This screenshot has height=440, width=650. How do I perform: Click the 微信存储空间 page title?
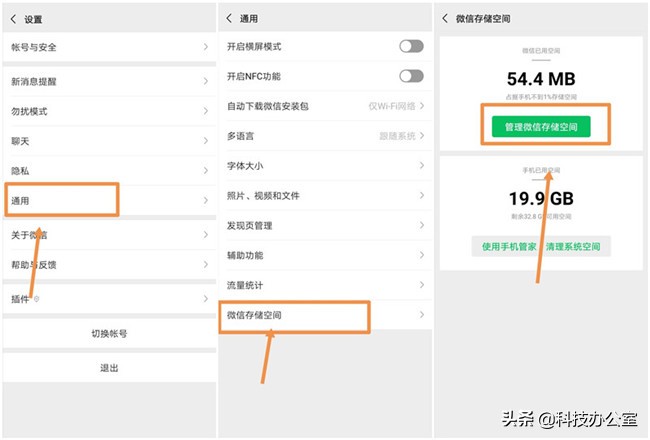483,18
